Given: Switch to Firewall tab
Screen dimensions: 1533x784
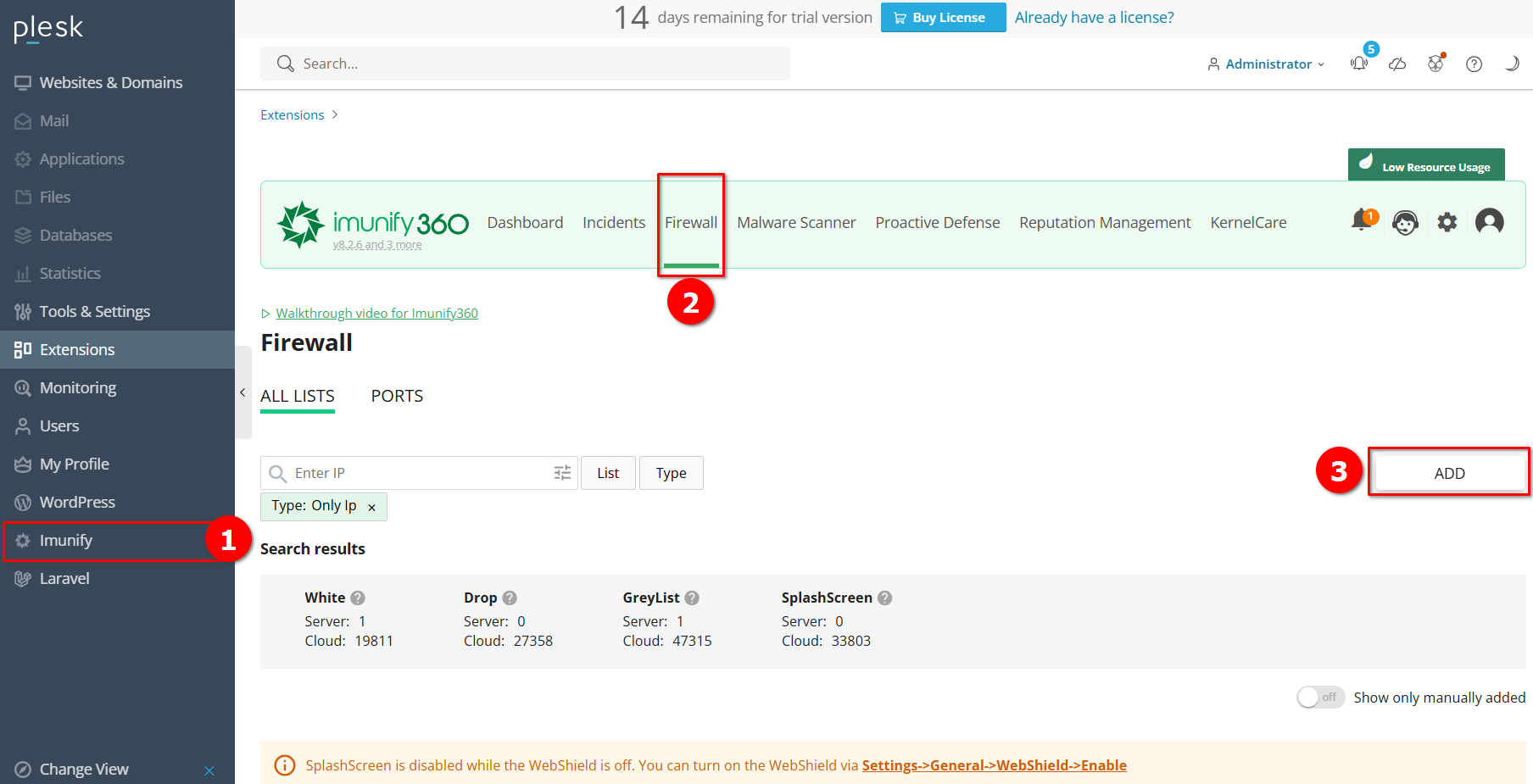Looking at the screenshot, I should [x=691, y=223].
